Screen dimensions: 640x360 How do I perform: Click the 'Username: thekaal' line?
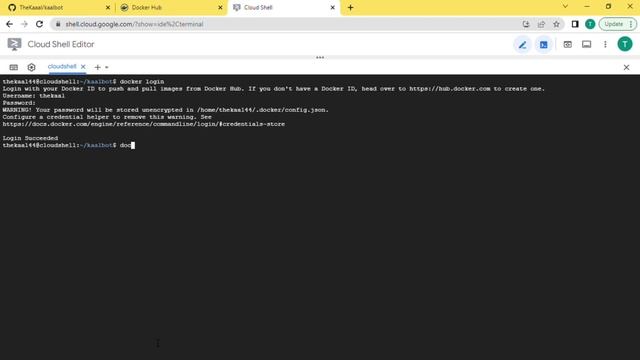(x=33, y=96)
